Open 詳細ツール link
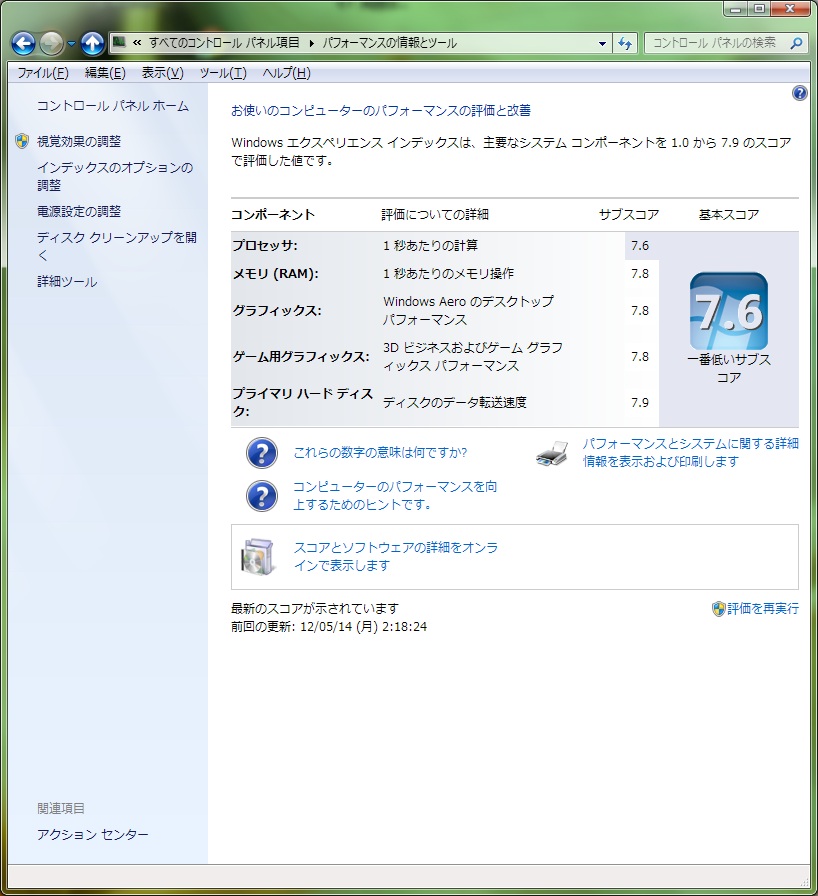 tap(67, 281)
